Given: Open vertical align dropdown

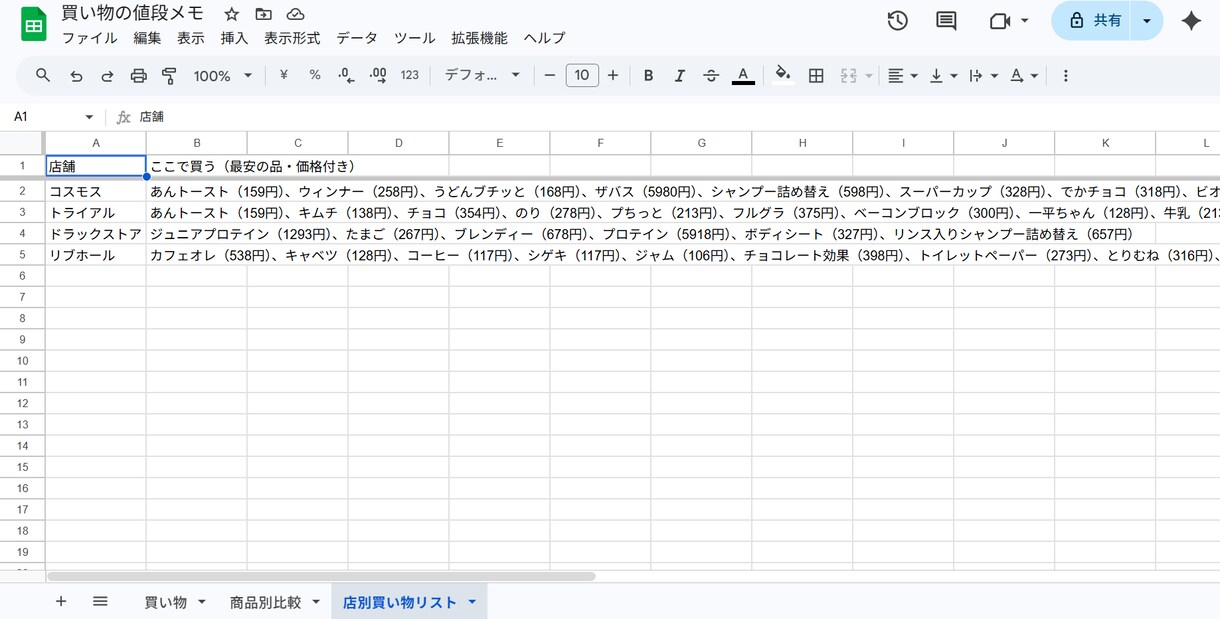Looking at the screenshot, I should click(943, 75).
